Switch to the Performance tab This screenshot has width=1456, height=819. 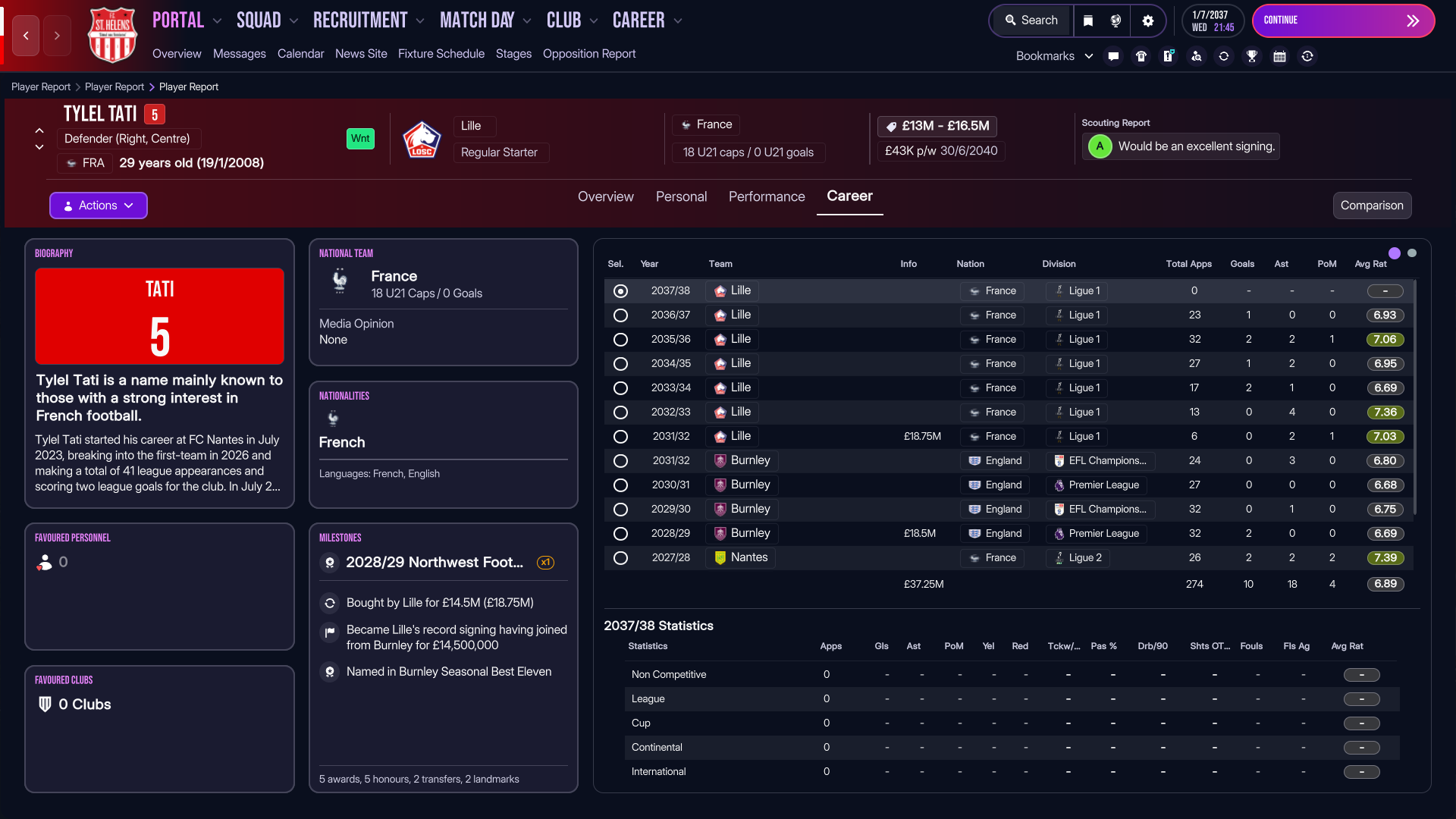click(767, 196)
